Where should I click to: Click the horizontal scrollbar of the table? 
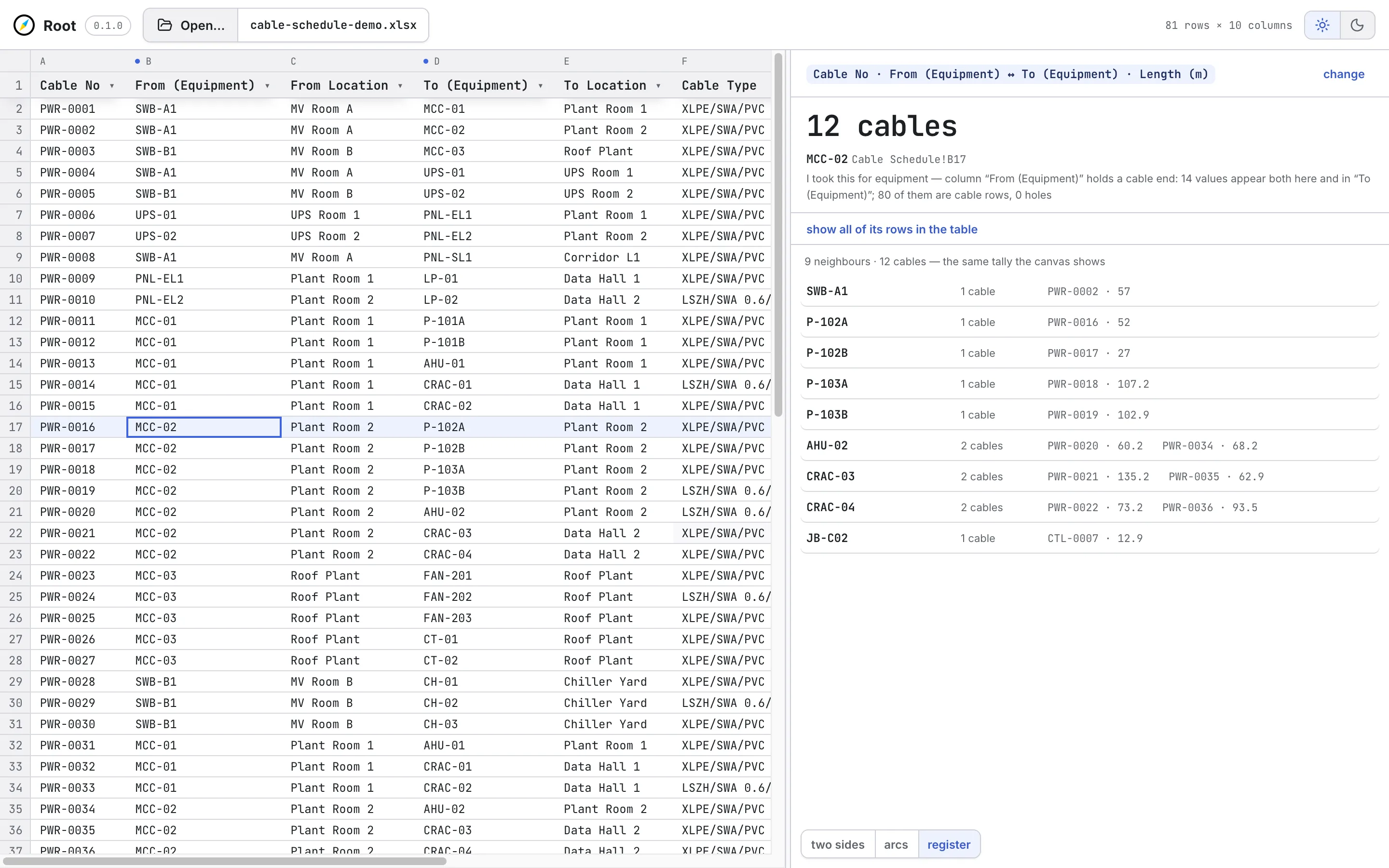[x=225, y=861]
